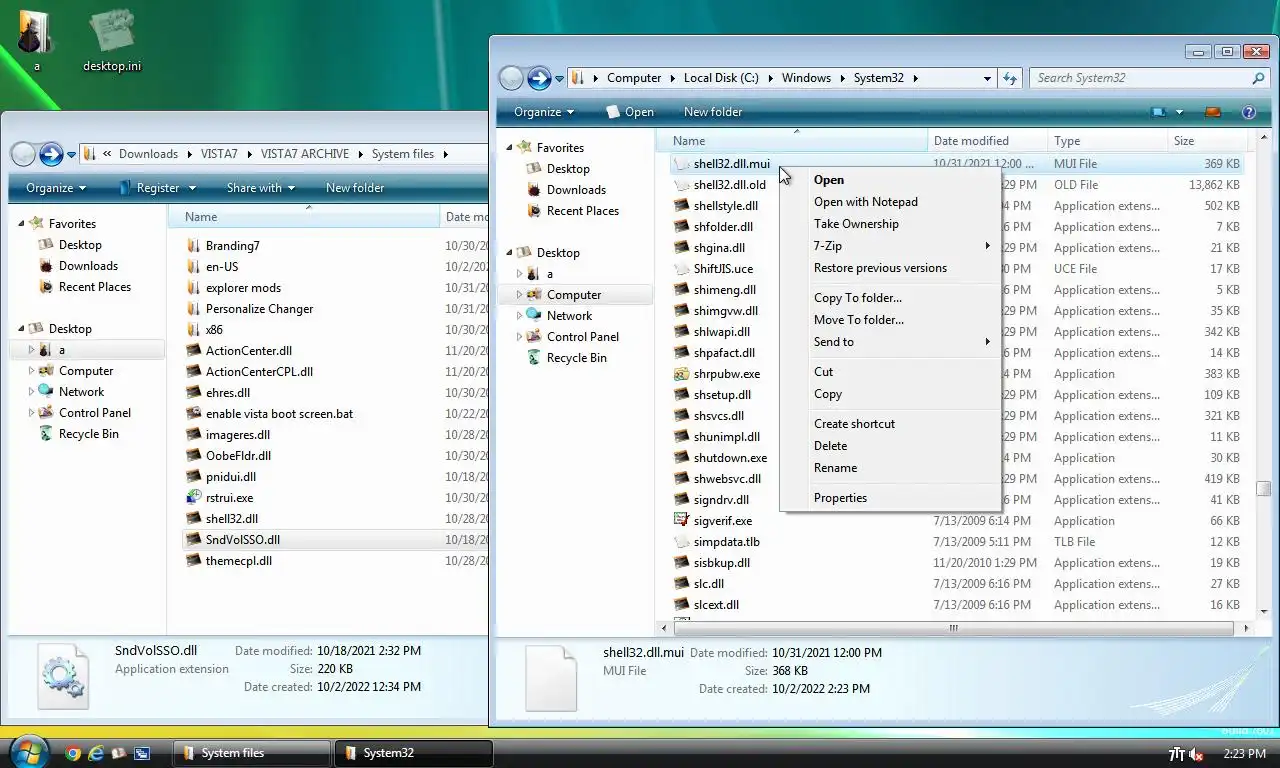Choose Open with Notepad from context menu
The height and width of the screenshot is (768, 1280).
pos(866,202)
